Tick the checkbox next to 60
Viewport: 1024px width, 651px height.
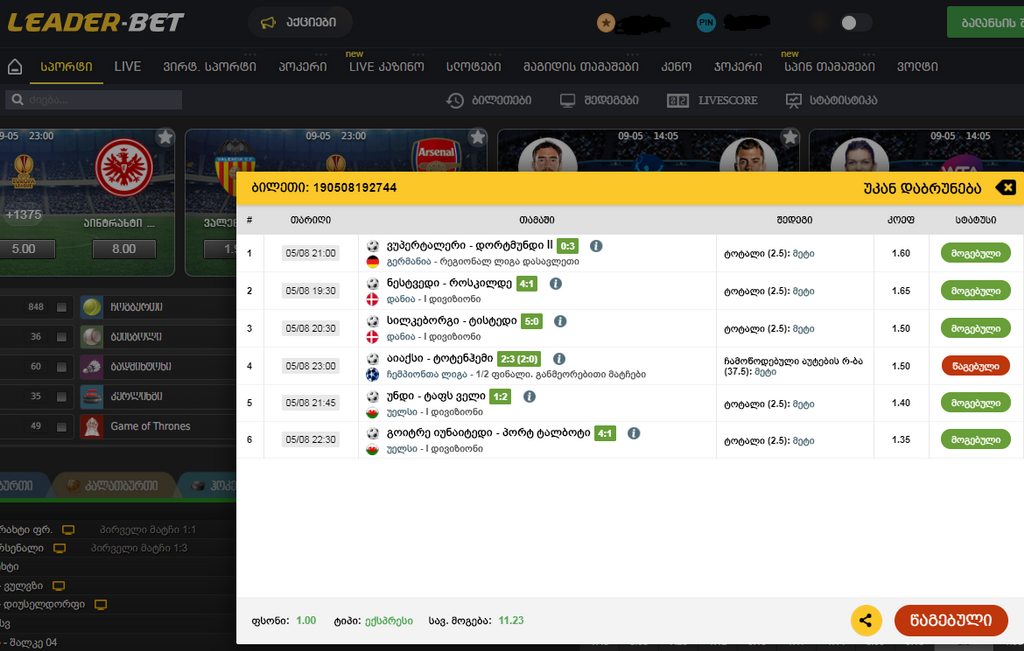(61, 367)
